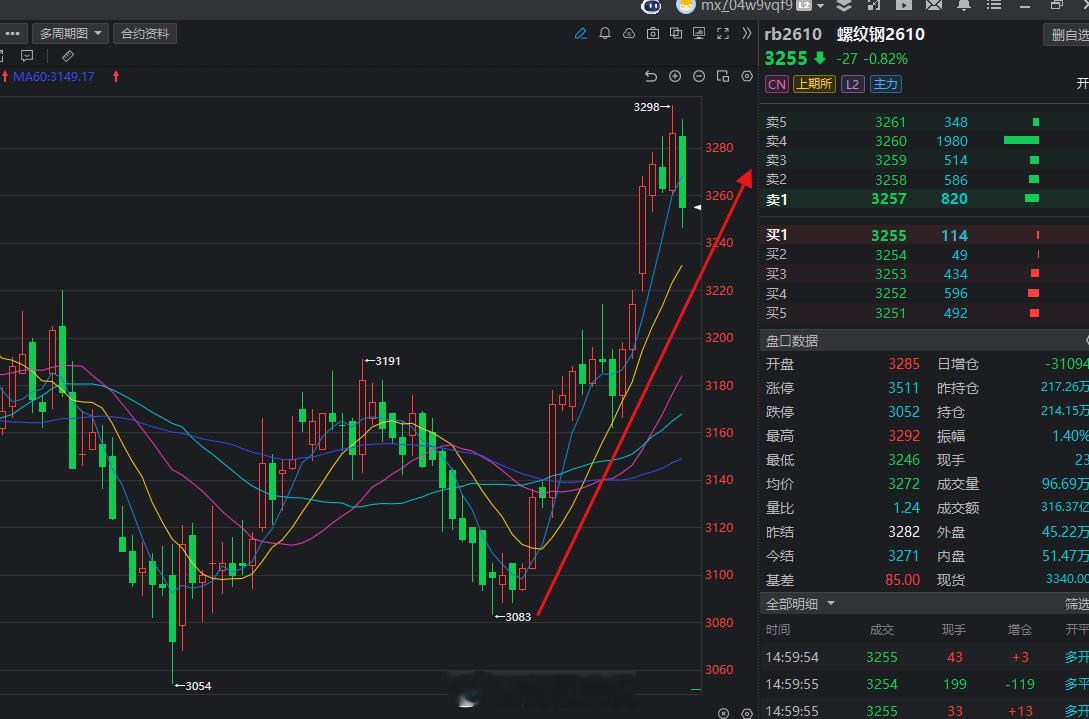Open price alert bell in chart toolbar

(605, 33)
